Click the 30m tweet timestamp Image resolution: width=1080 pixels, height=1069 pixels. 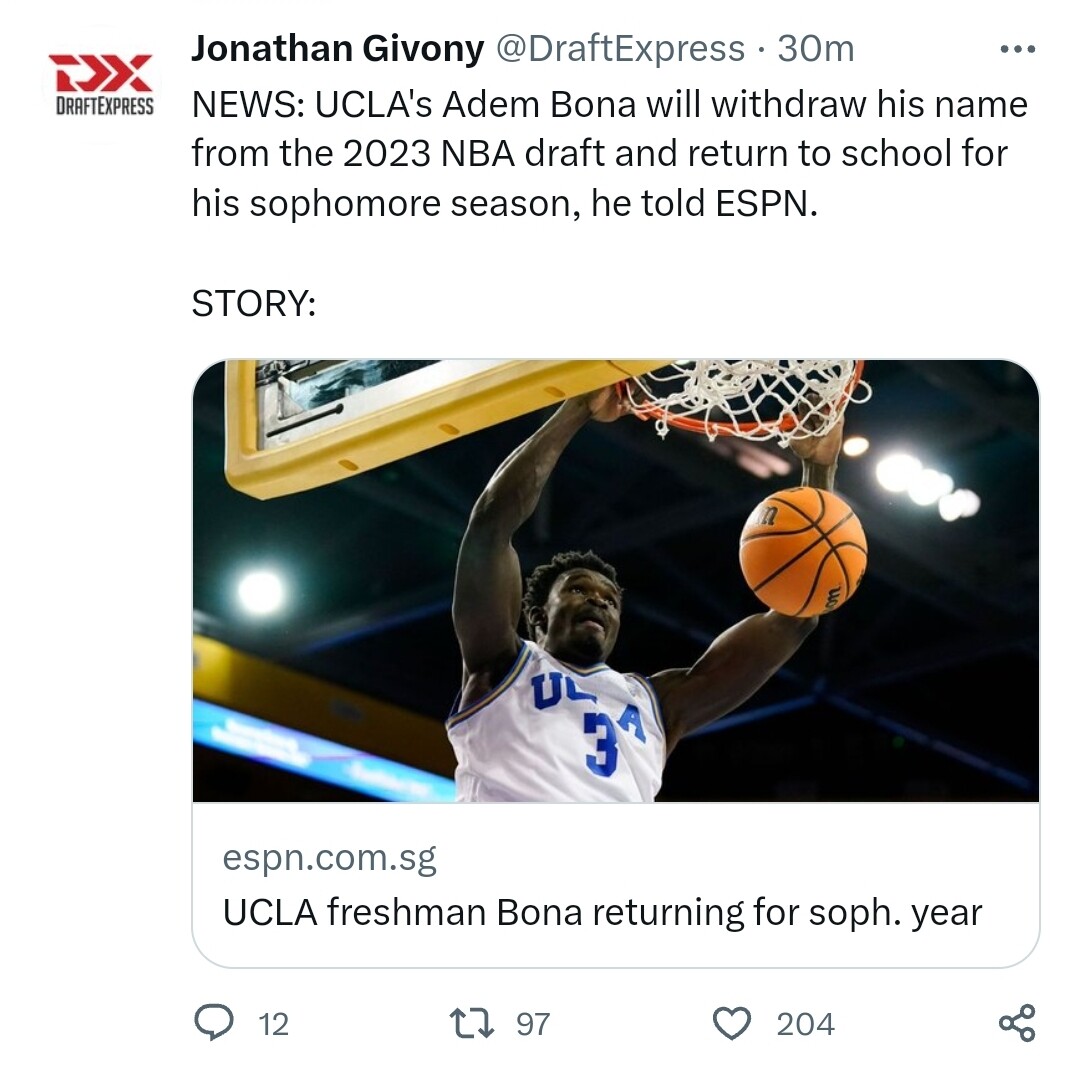816,48
